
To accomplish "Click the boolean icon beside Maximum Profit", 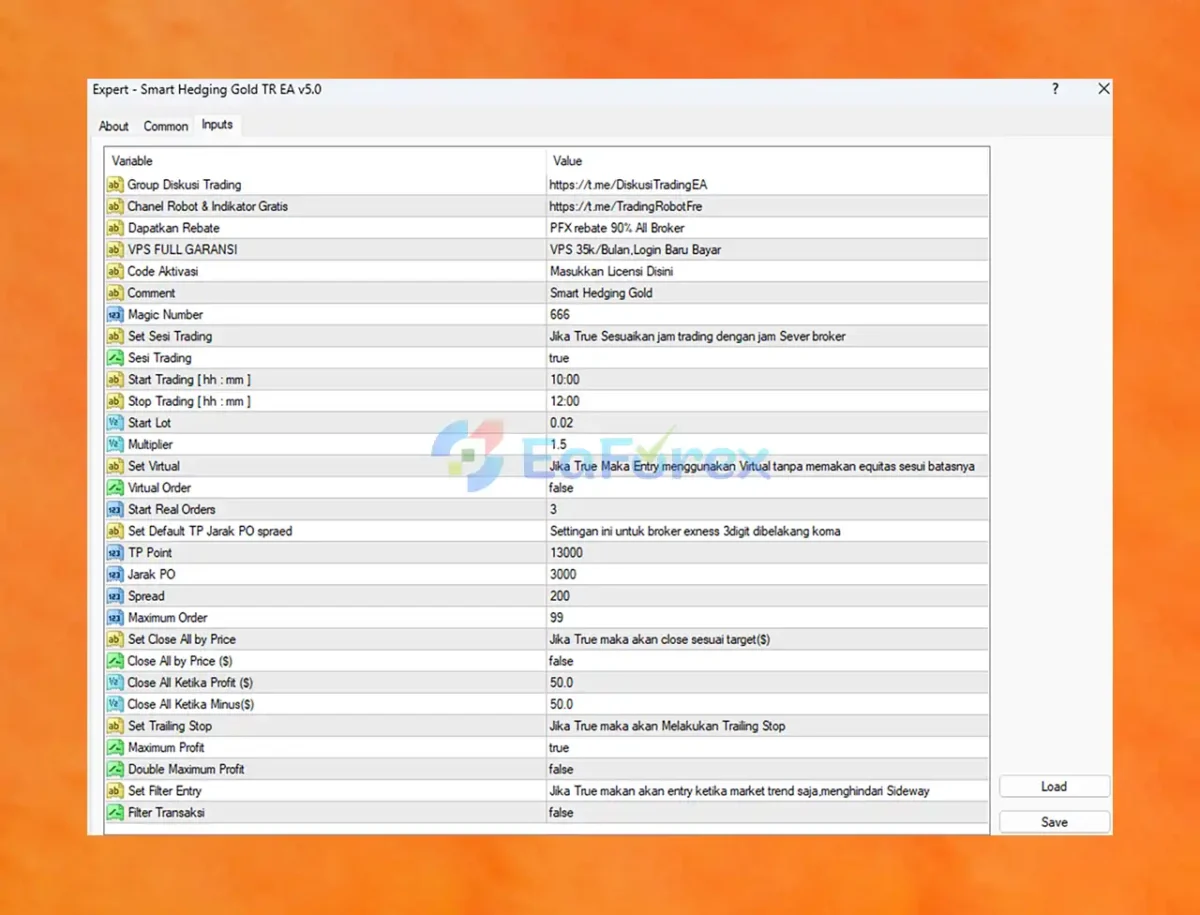I will (114, 748).
